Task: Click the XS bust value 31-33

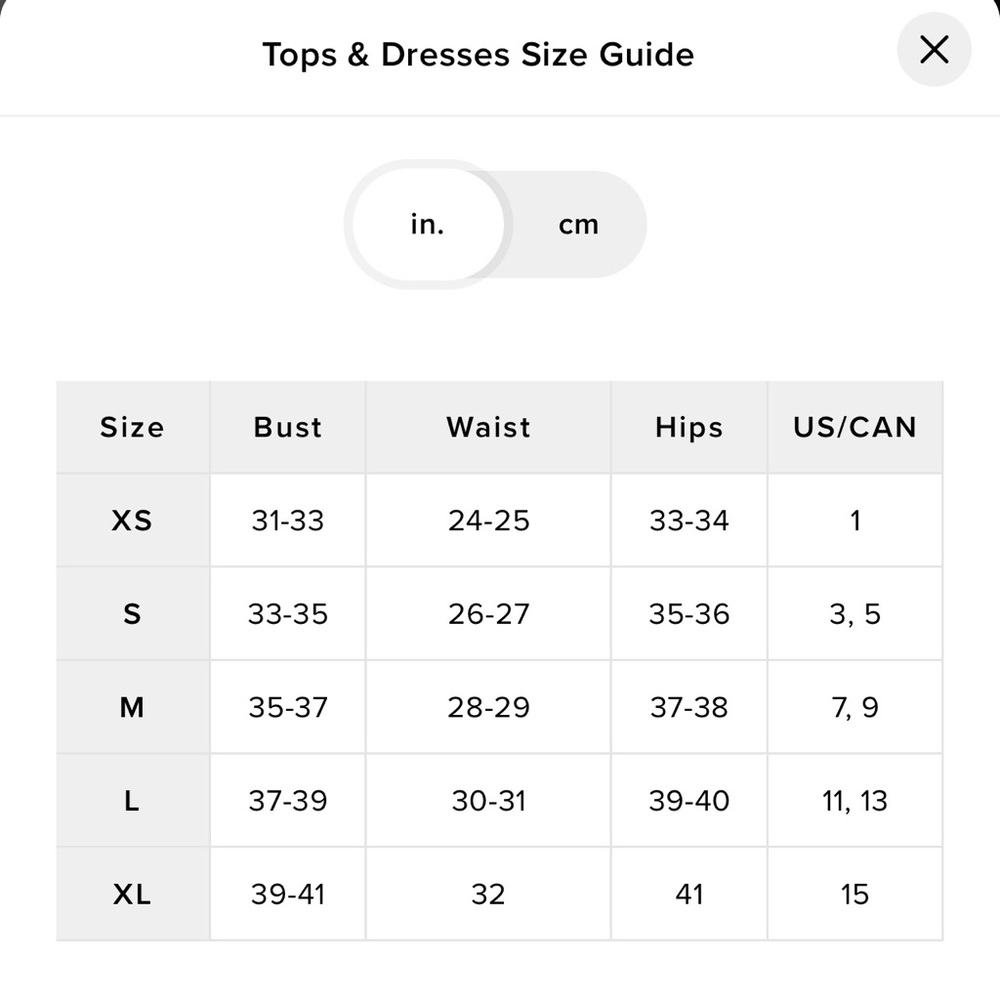Action: tap(288, 520)
